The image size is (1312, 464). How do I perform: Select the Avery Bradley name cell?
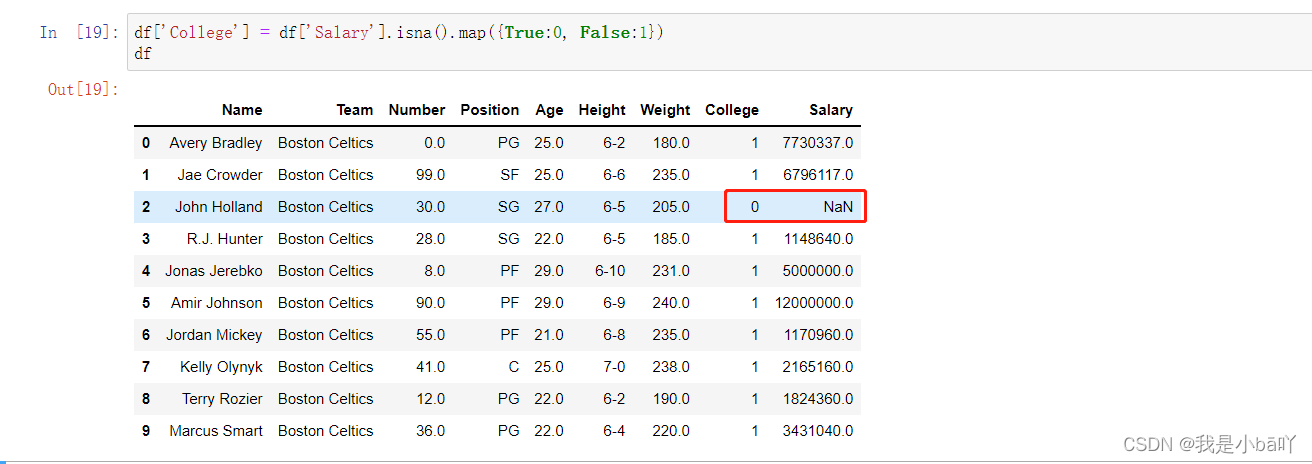tap(215, 143)
